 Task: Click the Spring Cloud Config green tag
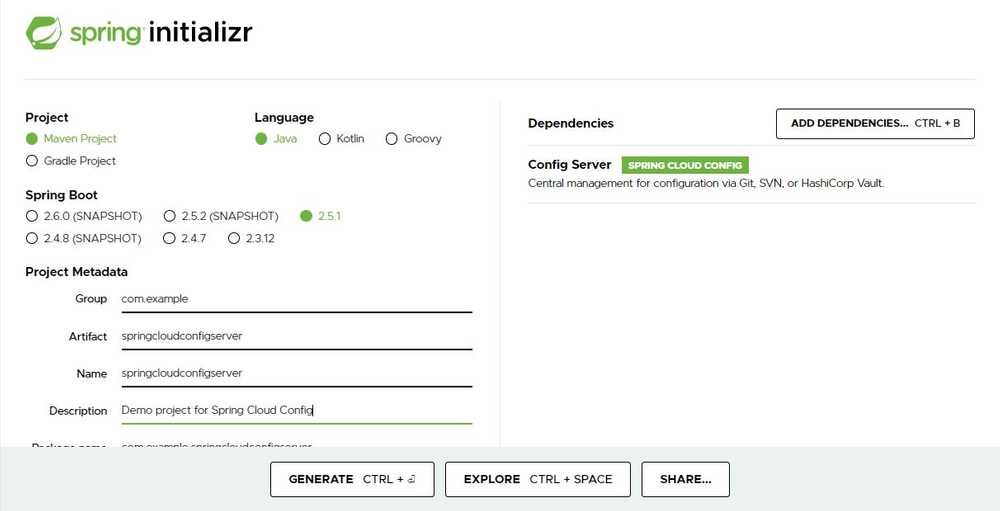point(685,165)
